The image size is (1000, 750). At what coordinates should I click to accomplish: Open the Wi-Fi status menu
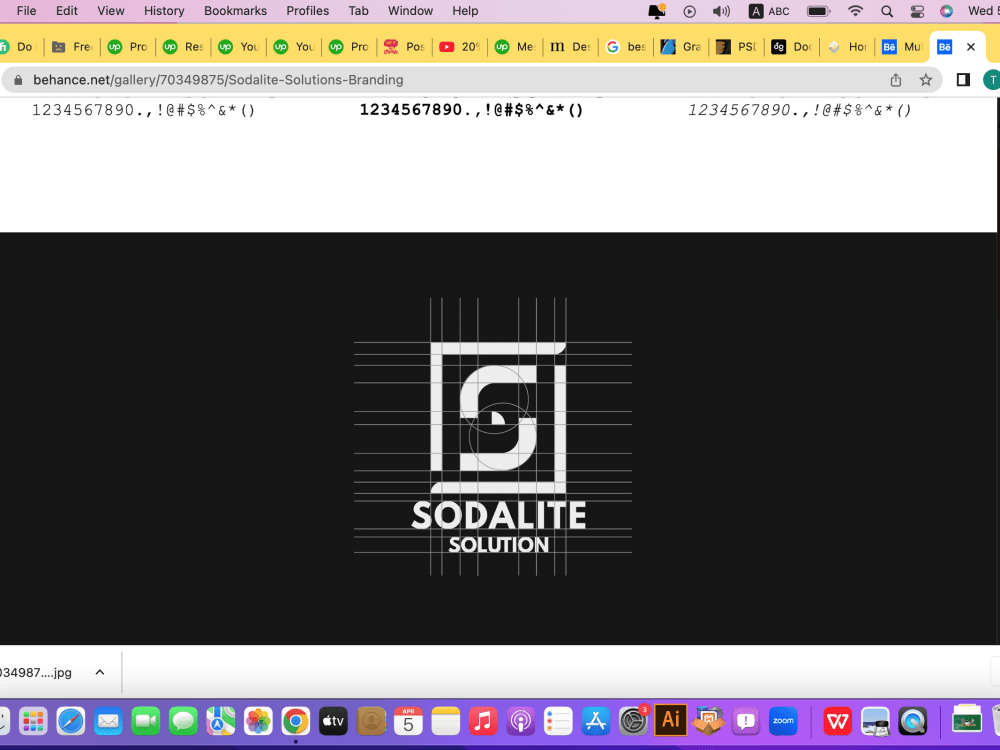point(855,11)
